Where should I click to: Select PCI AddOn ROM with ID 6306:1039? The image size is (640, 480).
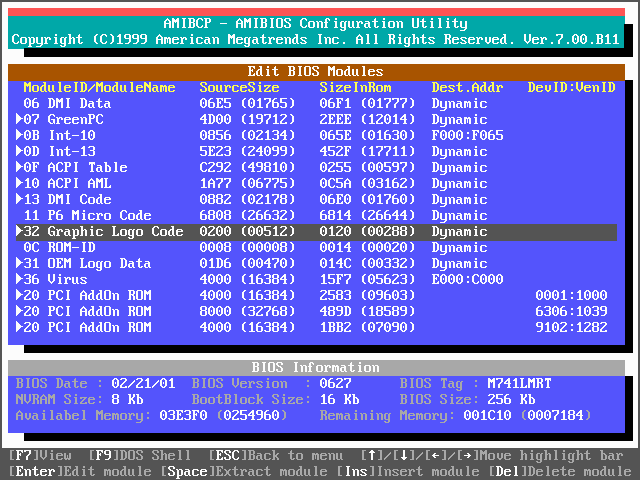(316, 311)
